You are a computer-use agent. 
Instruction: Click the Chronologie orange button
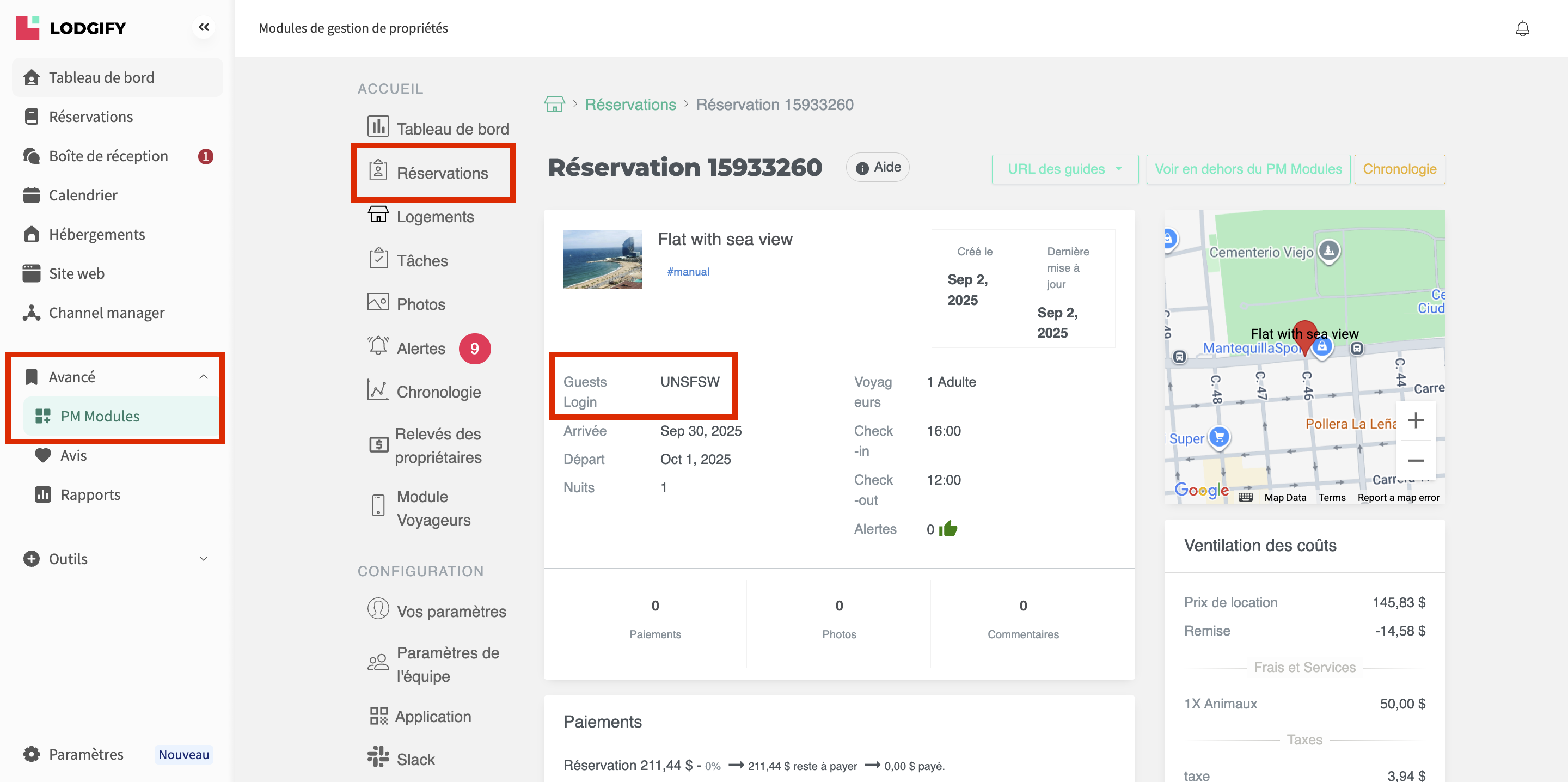(x=1399, y=169)
